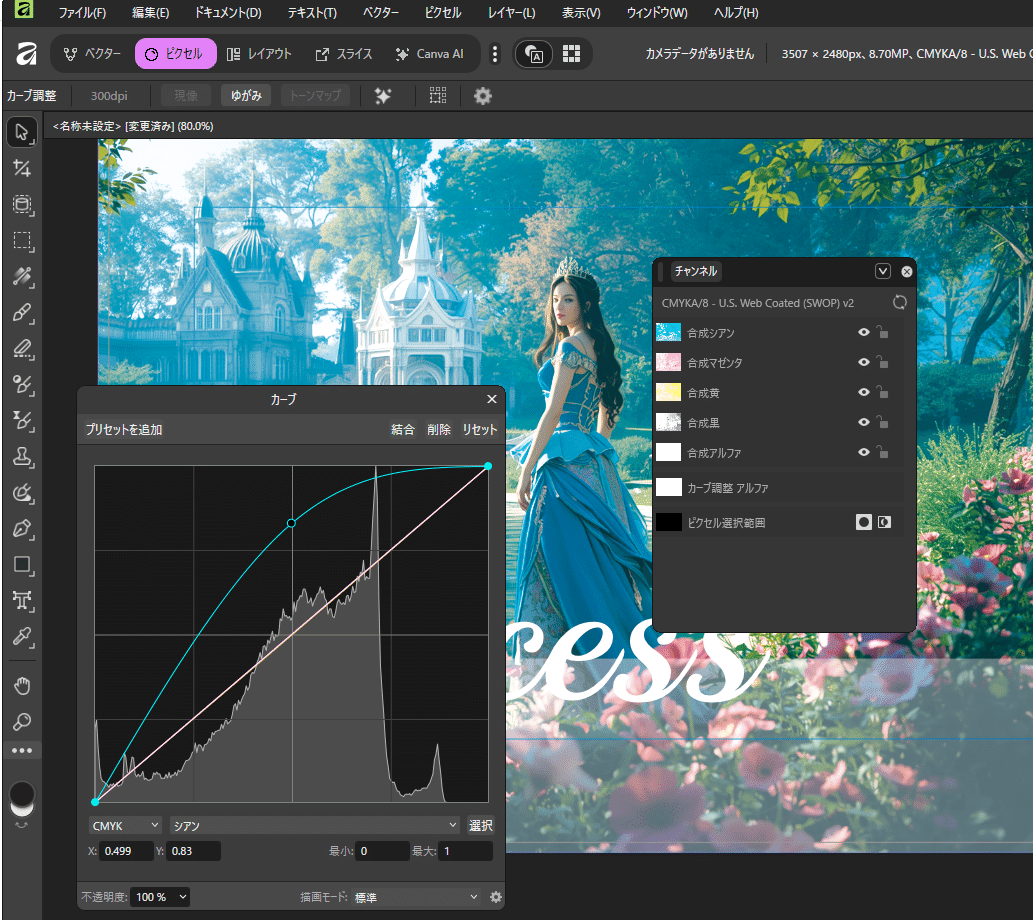This screenshot has height=920, width=1033.
Task: Select the Rectangular Marquee tool
Action: [22, 241]
